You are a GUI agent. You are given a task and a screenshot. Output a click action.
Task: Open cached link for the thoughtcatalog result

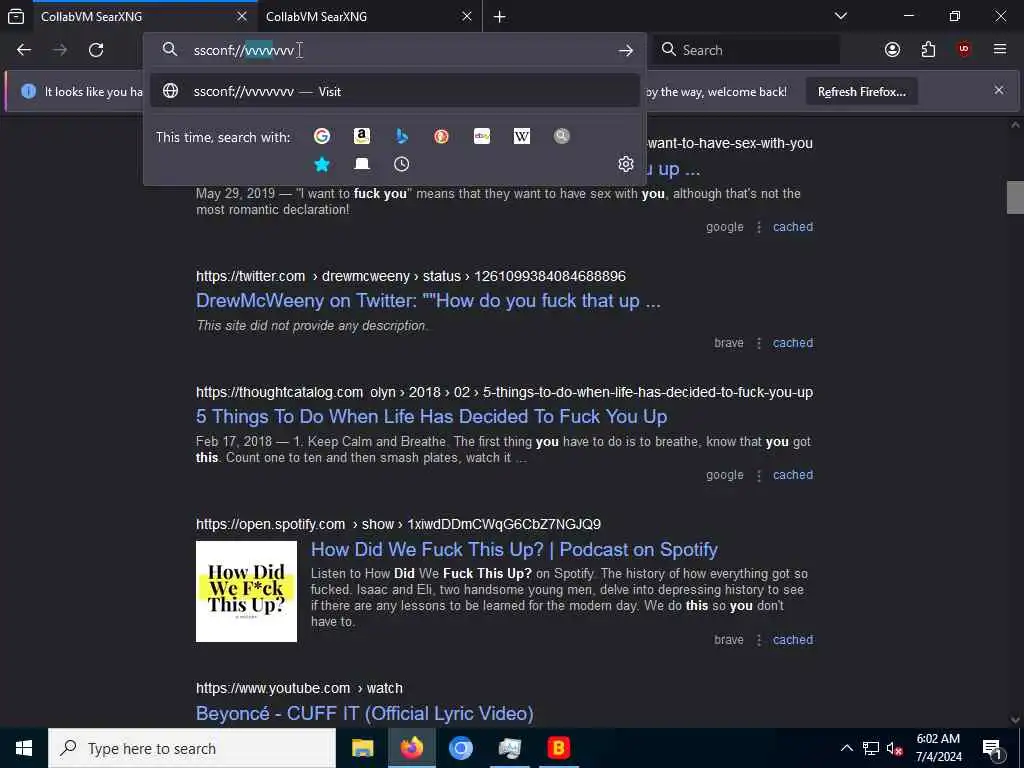pos(793,475)
